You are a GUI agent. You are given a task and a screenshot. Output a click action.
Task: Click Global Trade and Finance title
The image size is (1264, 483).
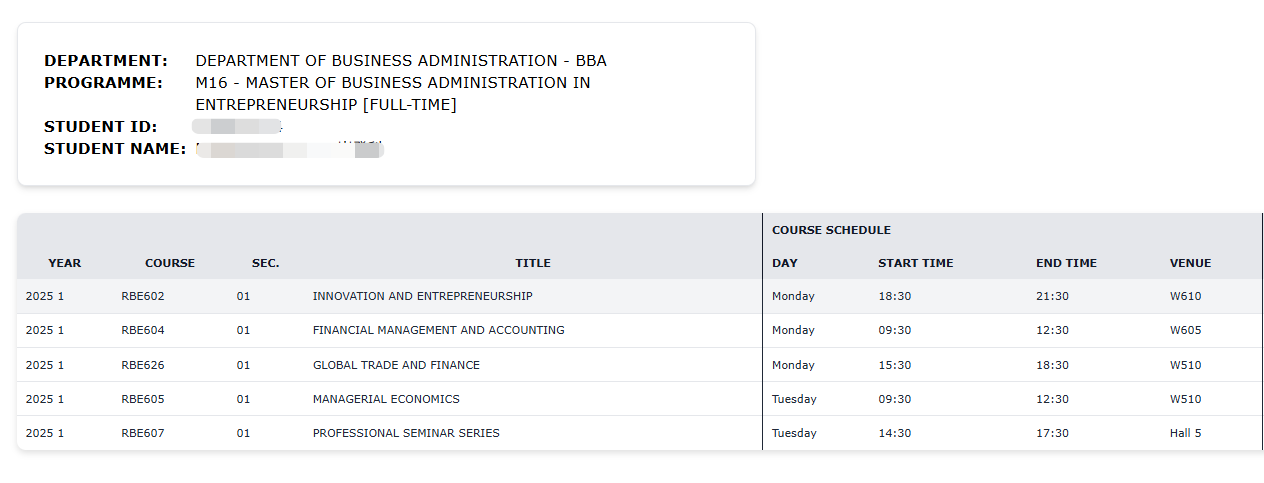396,365
